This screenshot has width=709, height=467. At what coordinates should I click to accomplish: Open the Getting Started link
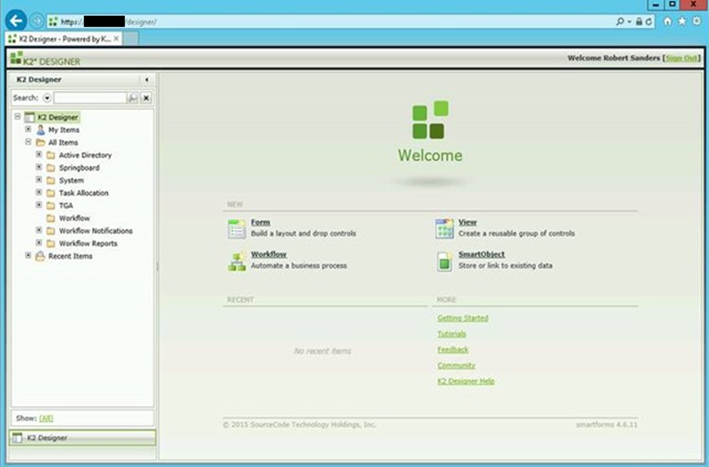pos(462,318)
